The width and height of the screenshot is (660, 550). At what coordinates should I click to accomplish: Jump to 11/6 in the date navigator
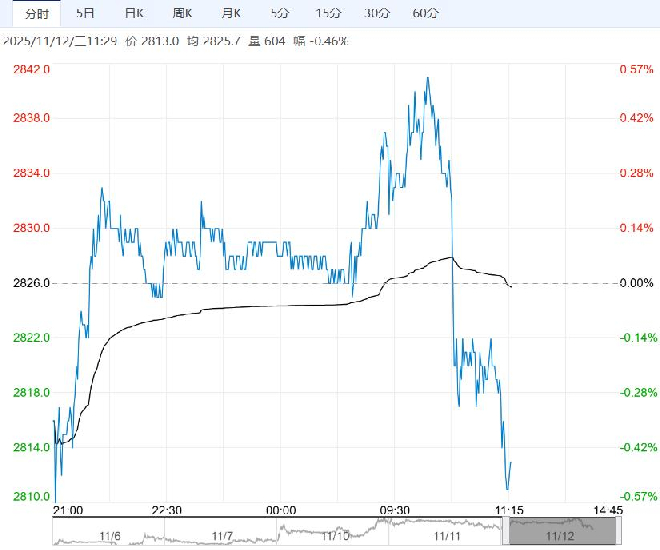tap(108, 536)
